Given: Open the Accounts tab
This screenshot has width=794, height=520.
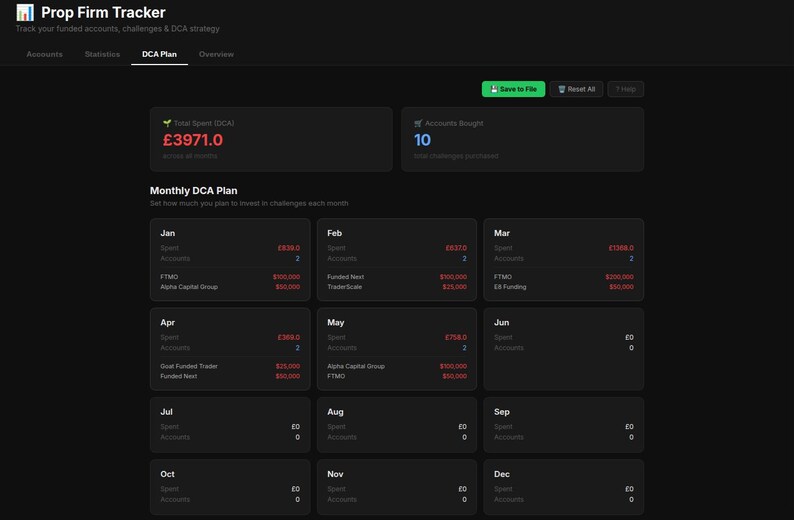Looking at the screenshot, I should [x=45, y=54].
